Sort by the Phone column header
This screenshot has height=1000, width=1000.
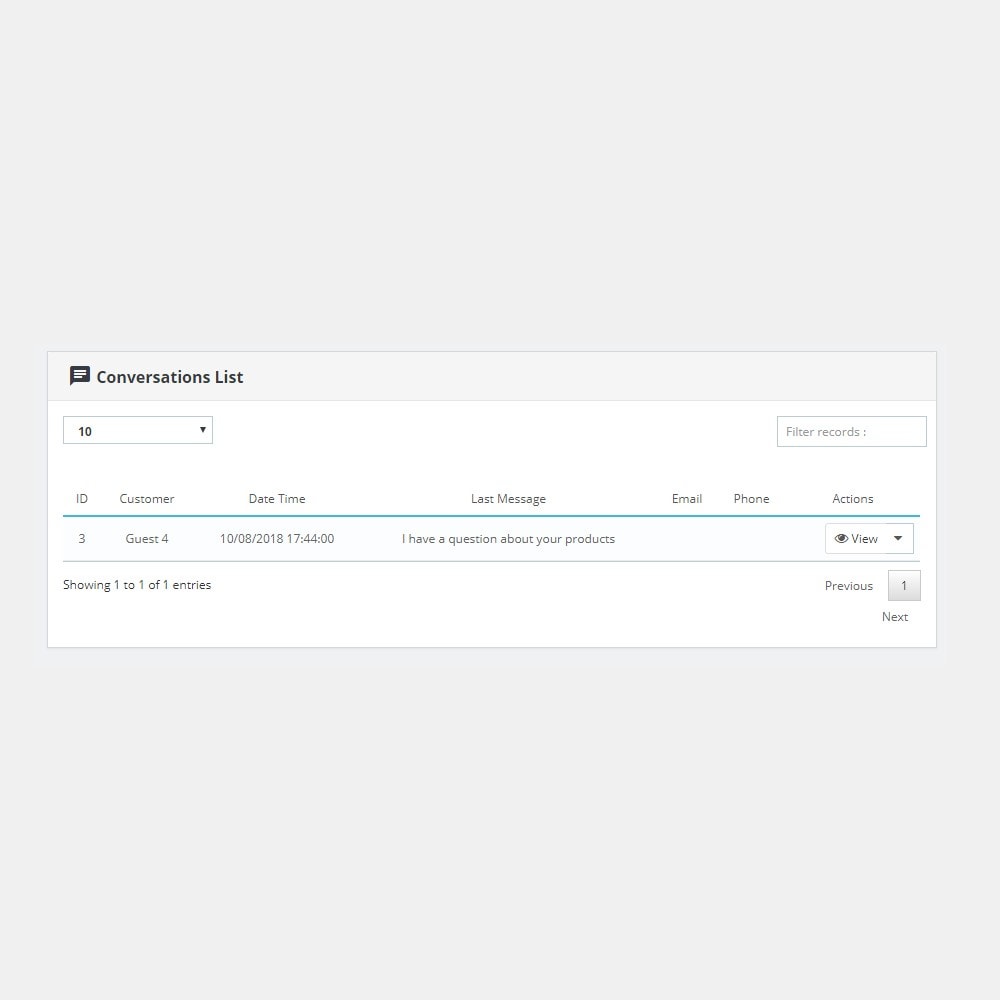tap(751, 499)
